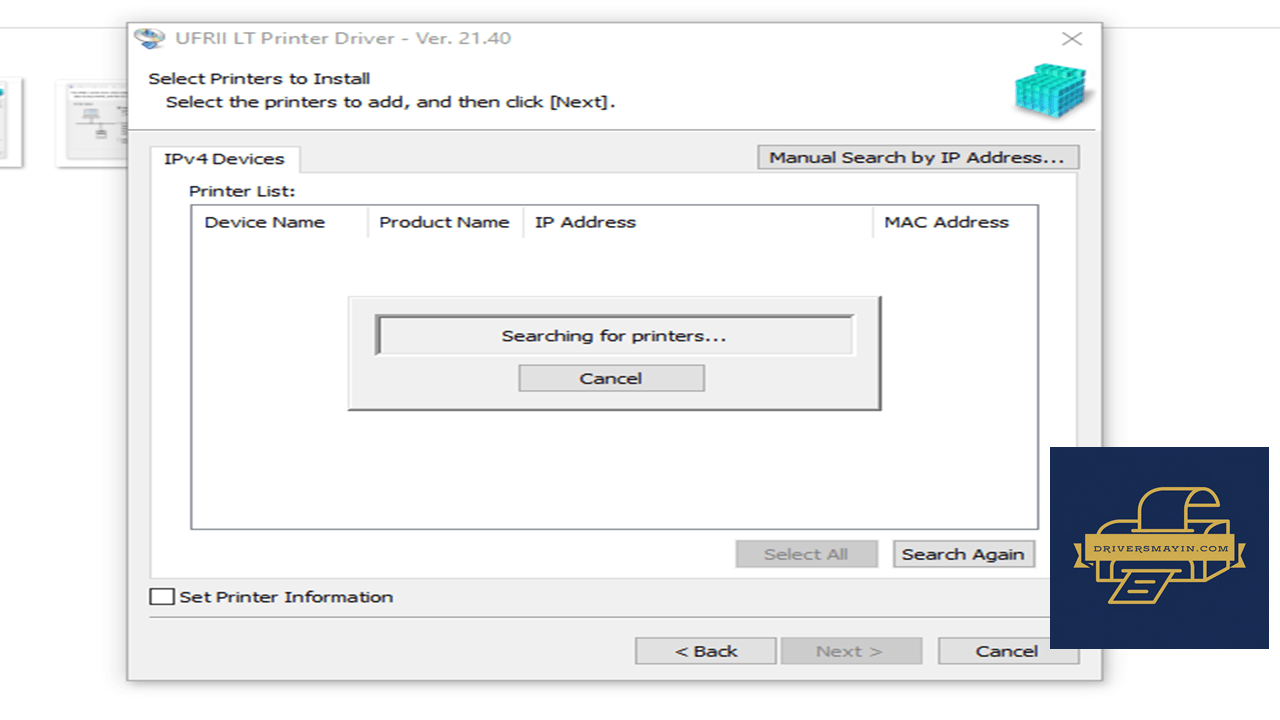
Task: Click the Select All button
Action: tap(806, 554)
